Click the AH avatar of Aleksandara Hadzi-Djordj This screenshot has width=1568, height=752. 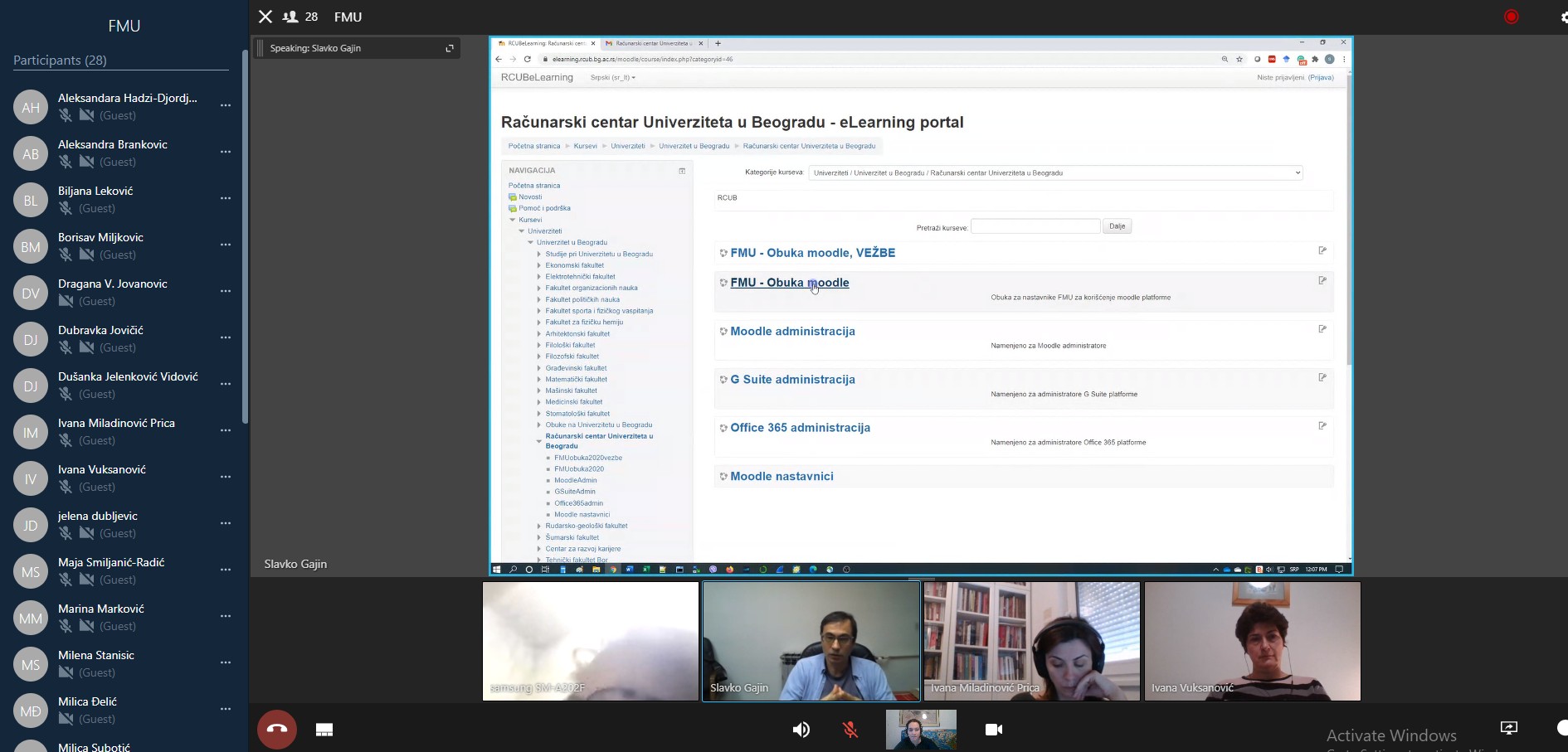click(31, 107)
